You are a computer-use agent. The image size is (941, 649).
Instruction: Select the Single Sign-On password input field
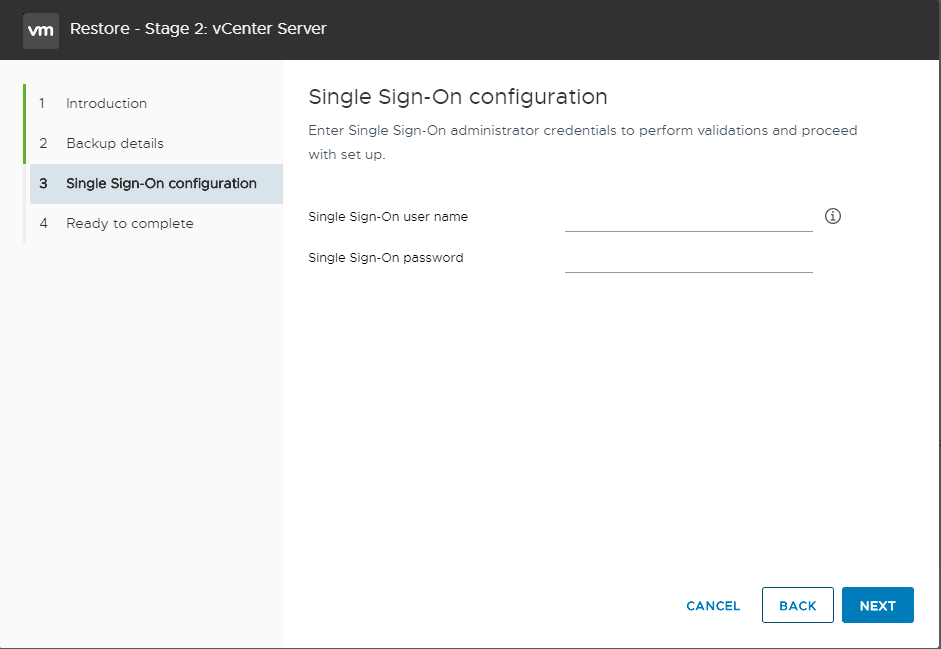(688, 259)
